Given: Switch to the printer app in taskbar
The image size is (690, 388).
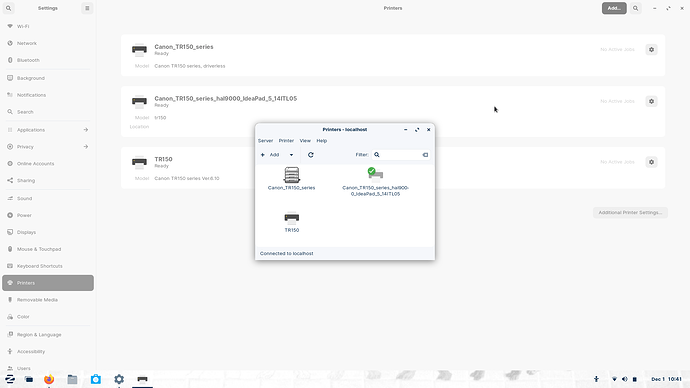Looking at the screenshot, I should point(142,379).
